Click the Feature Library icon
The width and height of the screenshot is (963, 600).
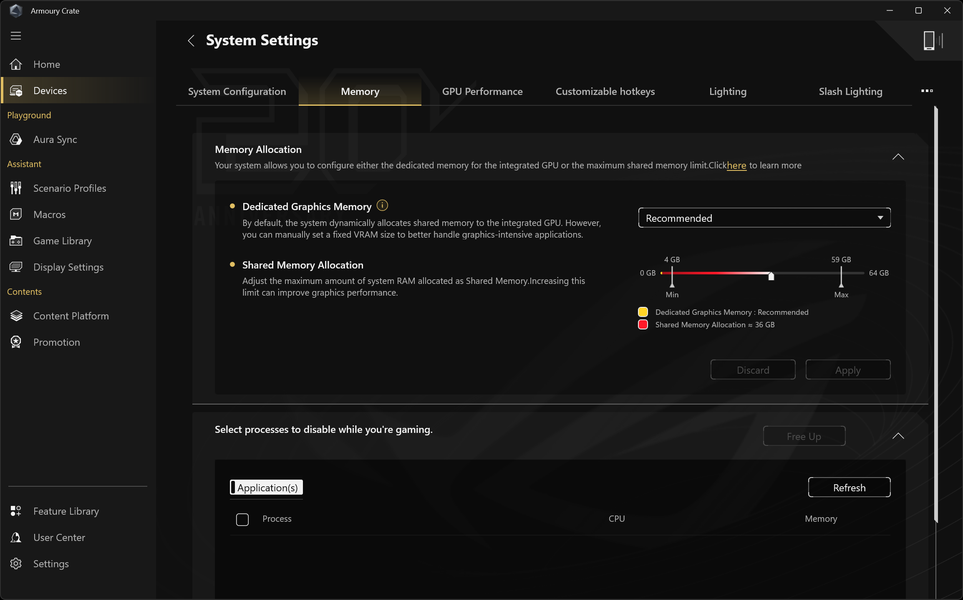16,511
